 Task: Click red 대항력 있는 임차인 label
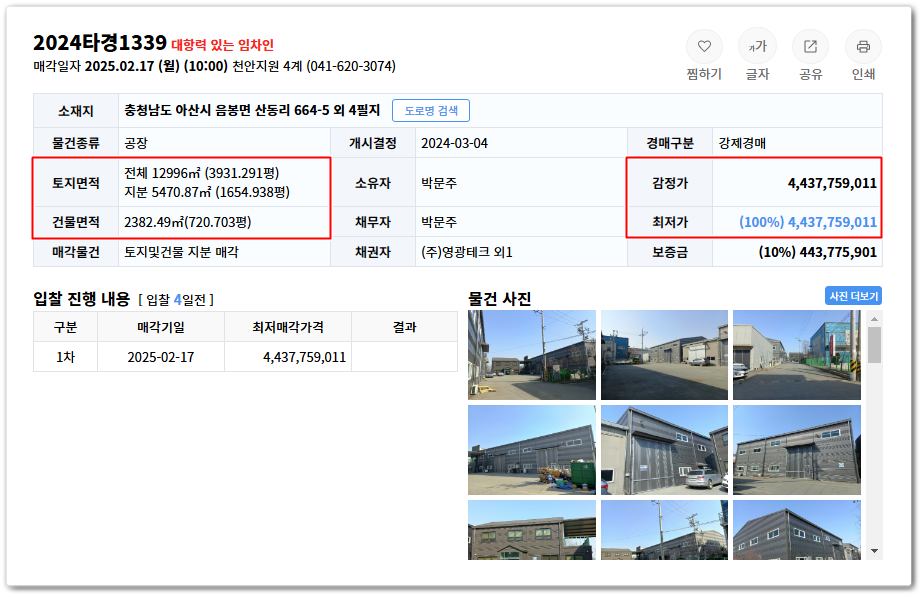[222, 45]
